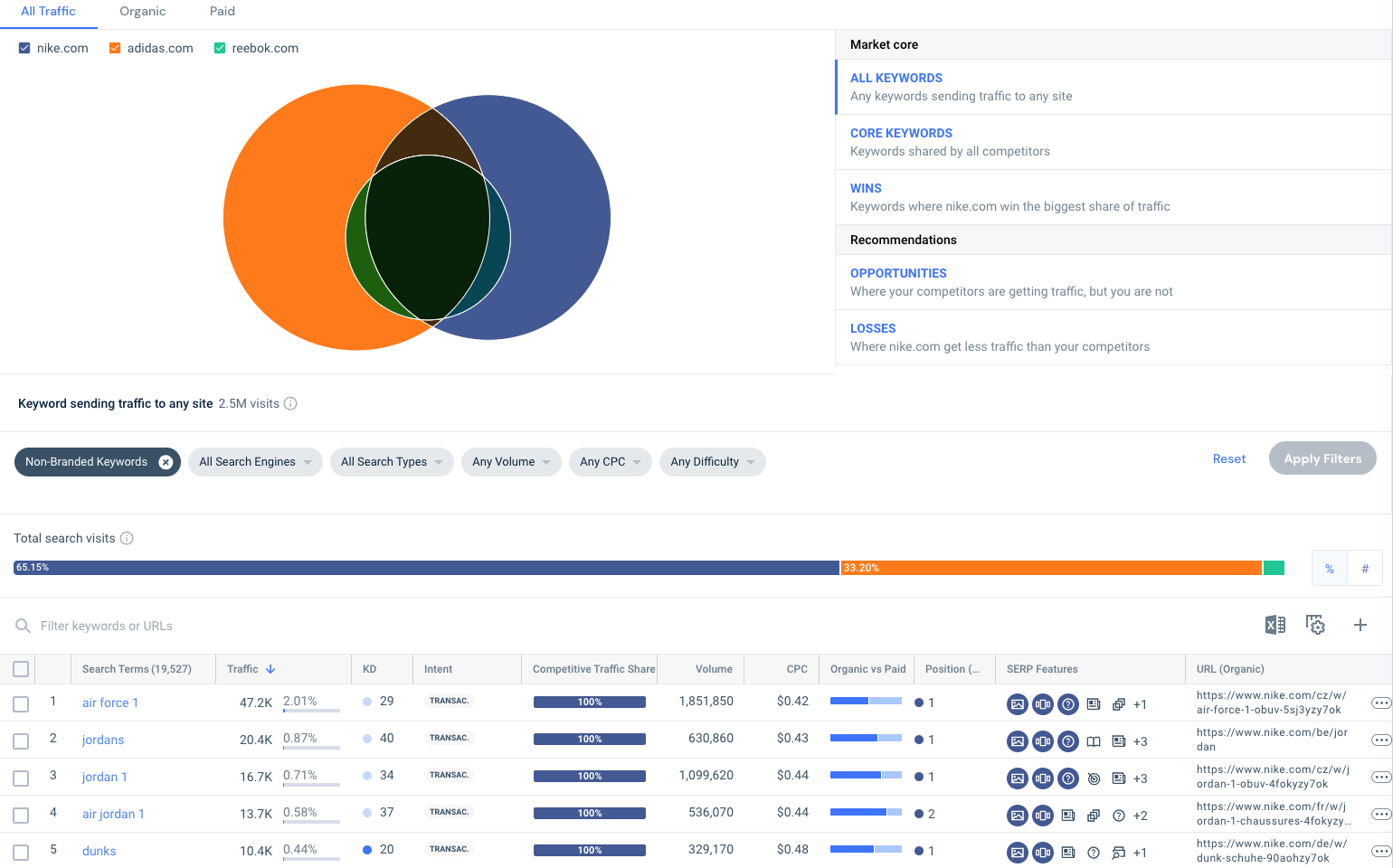Uncheck adidas.com in chart legend
The image size is (1393, 868).
coord(115,48)
